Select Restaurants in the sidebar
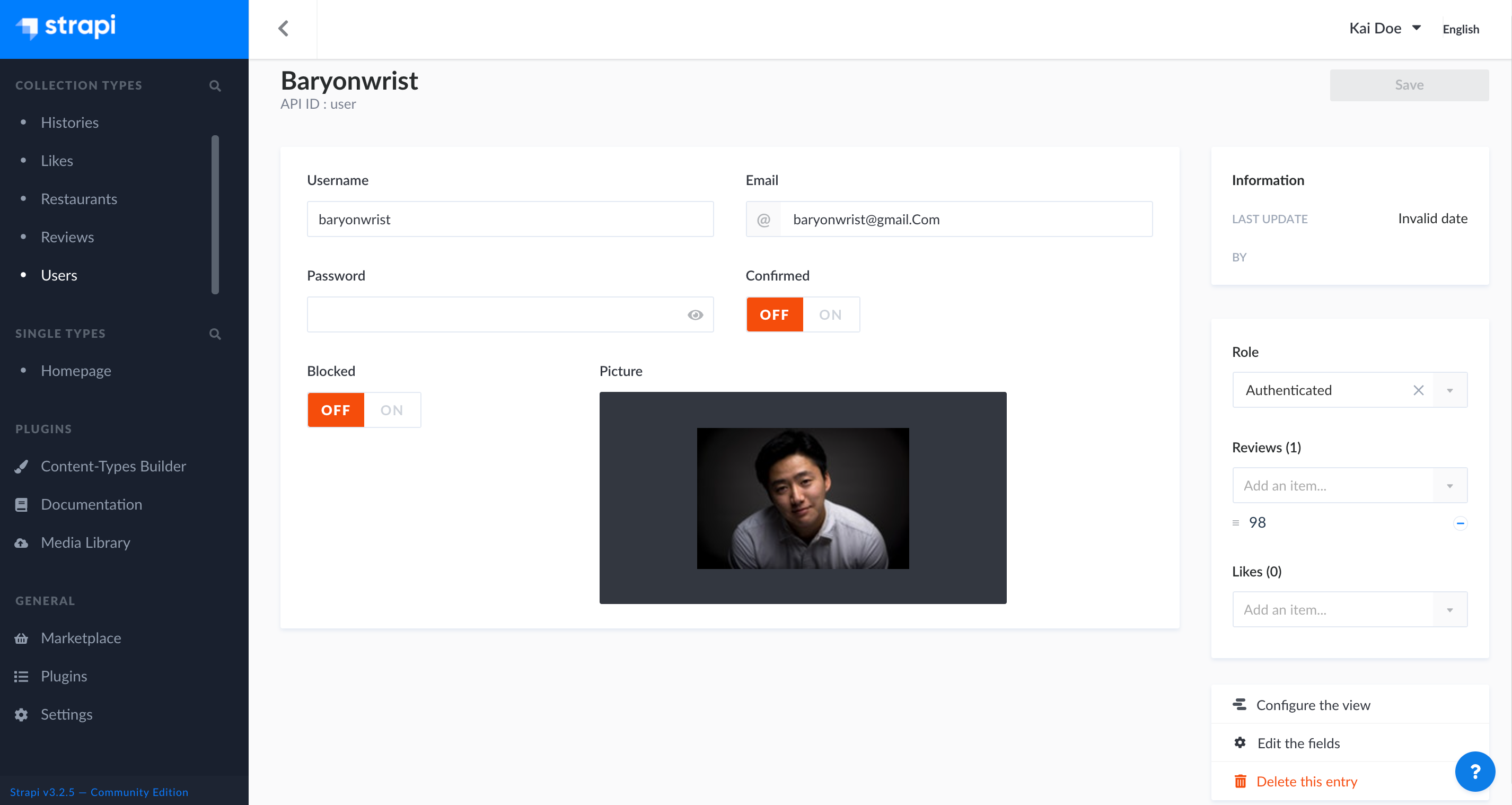The image size is (1512, 805). pos(79,199)
